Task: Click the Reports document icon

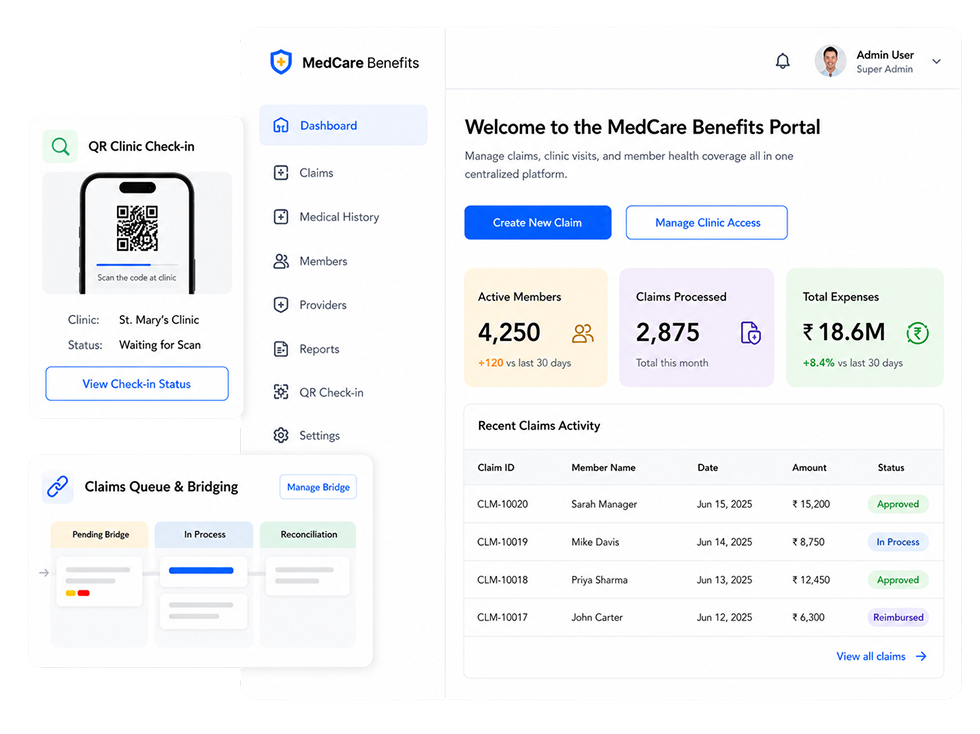Action: [x=281, y=349]
